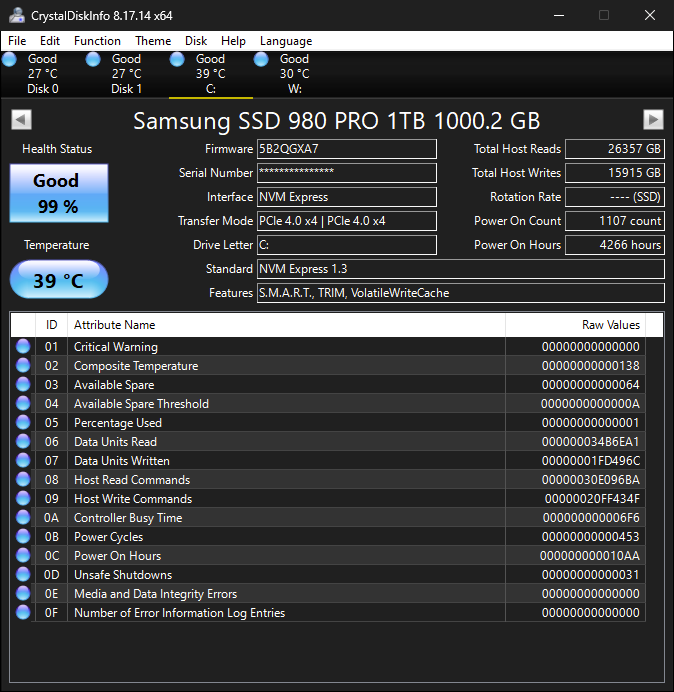The image size is (674, 692).
Task: Open the Function menu
Action: point(97,41)
